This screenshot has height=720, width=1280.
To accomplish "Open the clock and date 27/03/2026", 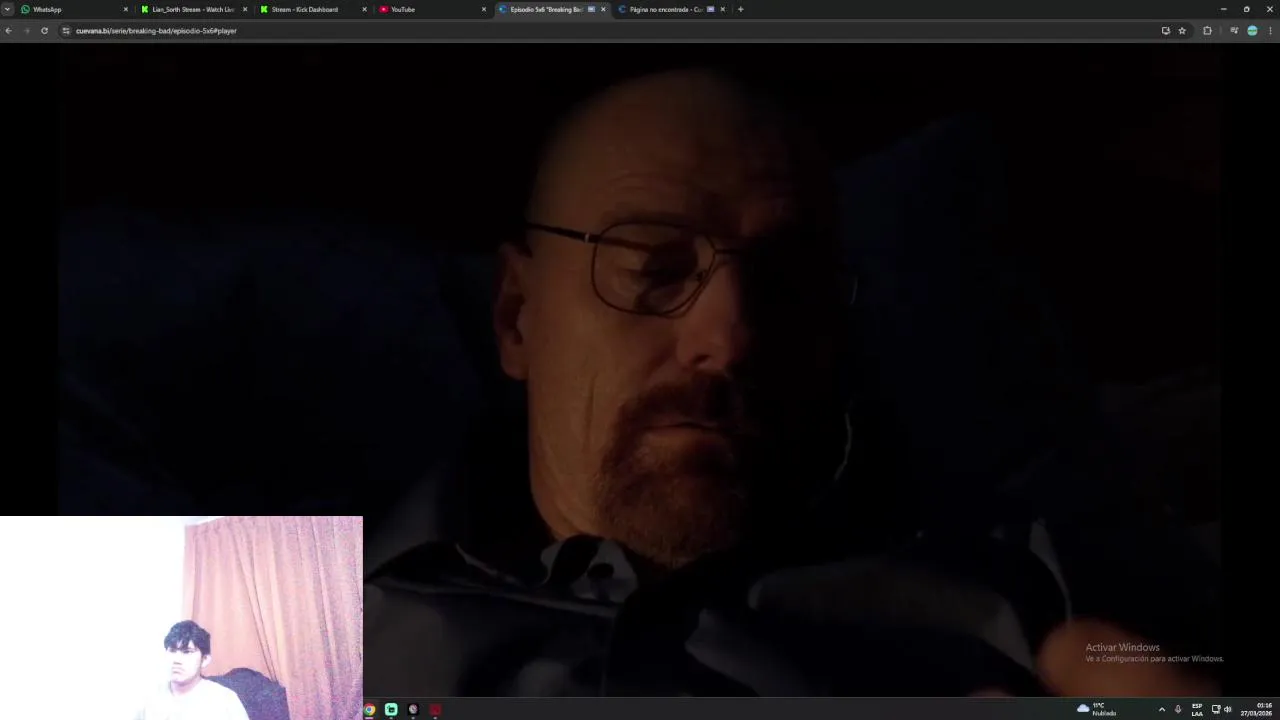I will (x=1256, y=709).
